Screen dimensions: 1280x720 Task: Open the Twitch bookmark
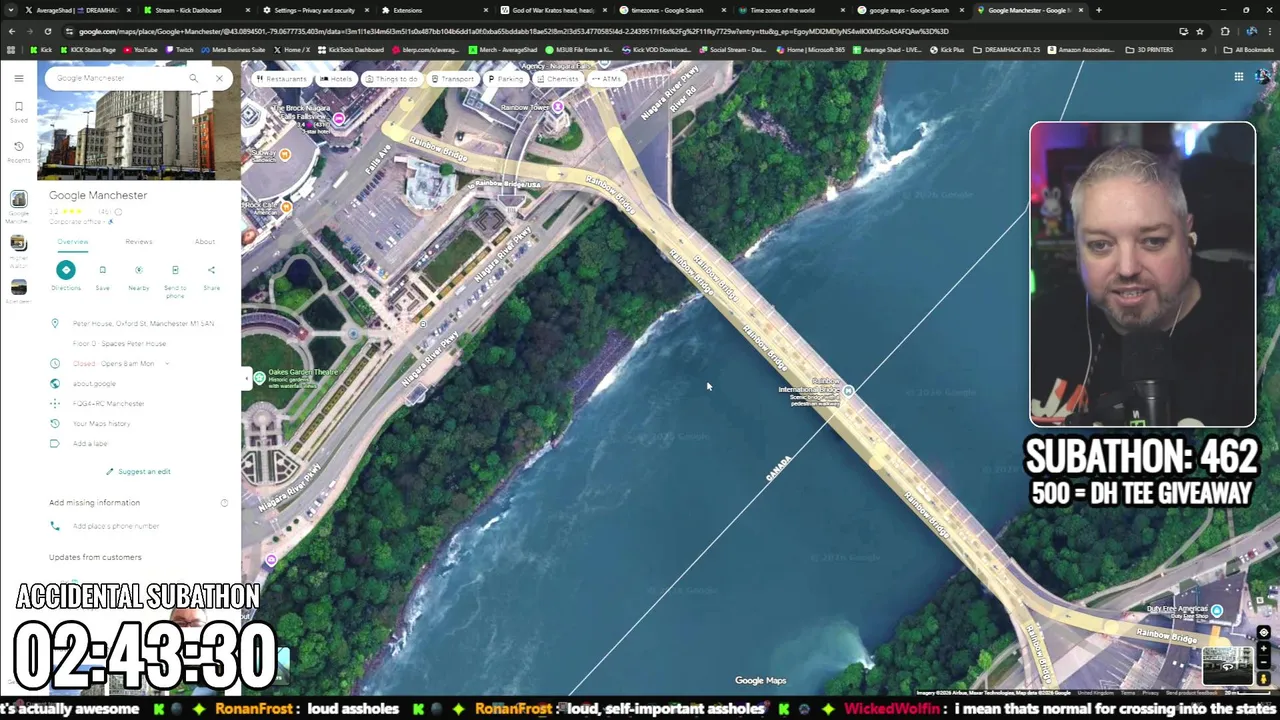tap(181, 50)
